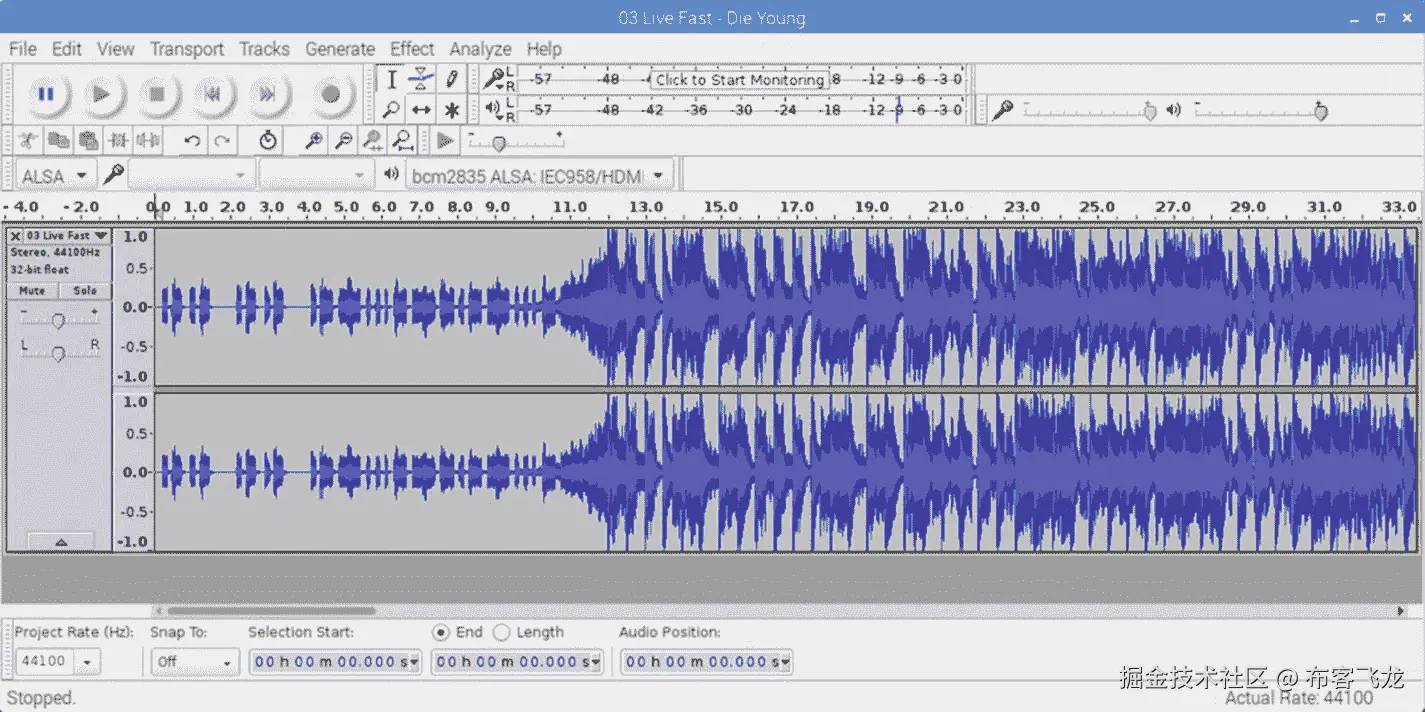Viewport: 1425px width, 712px height.
Task: Open the Effect menu
Action: (412, 49)
